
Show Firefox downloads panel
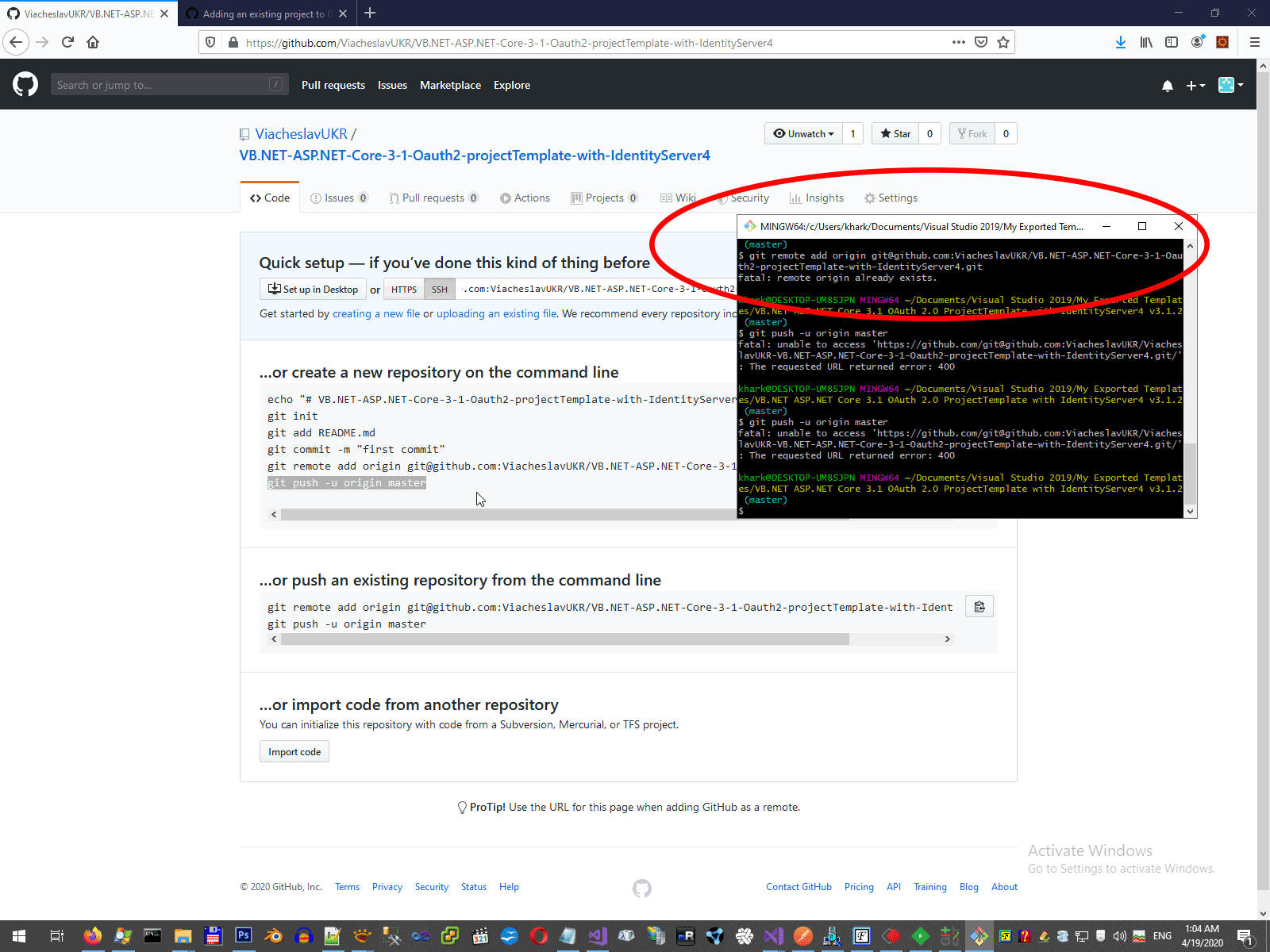coord(1120,42)
